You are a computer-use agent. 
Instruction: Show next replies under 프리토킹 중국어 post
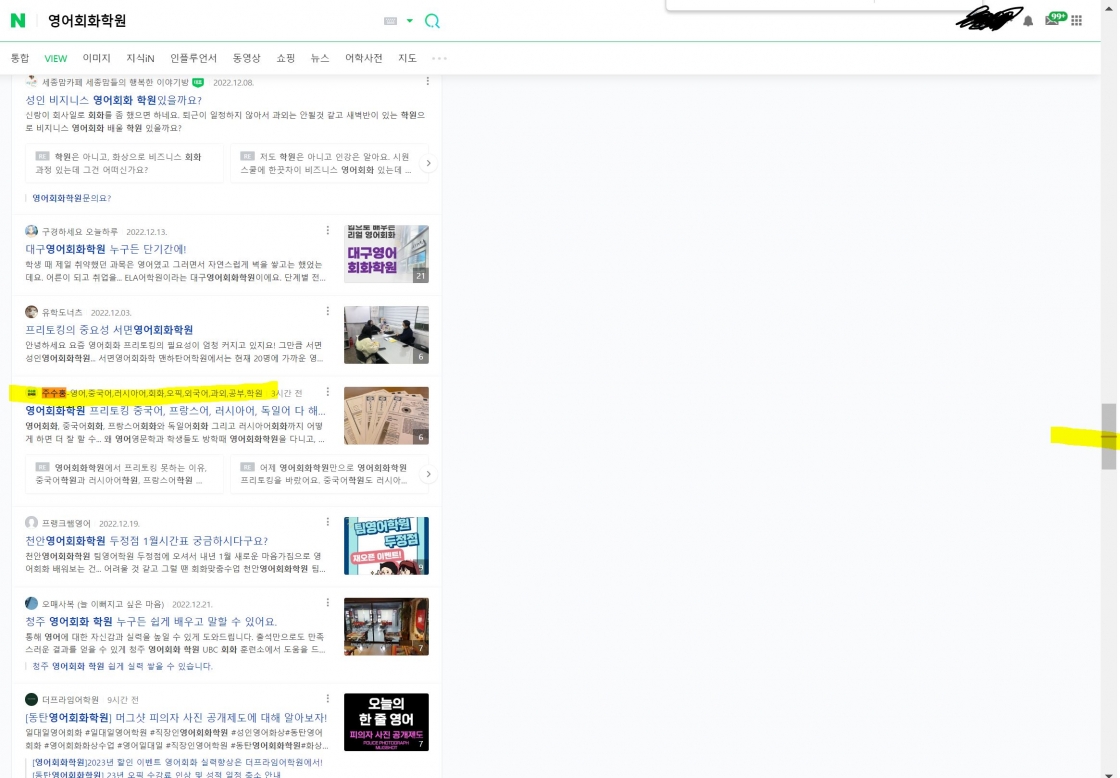point(428,474)
